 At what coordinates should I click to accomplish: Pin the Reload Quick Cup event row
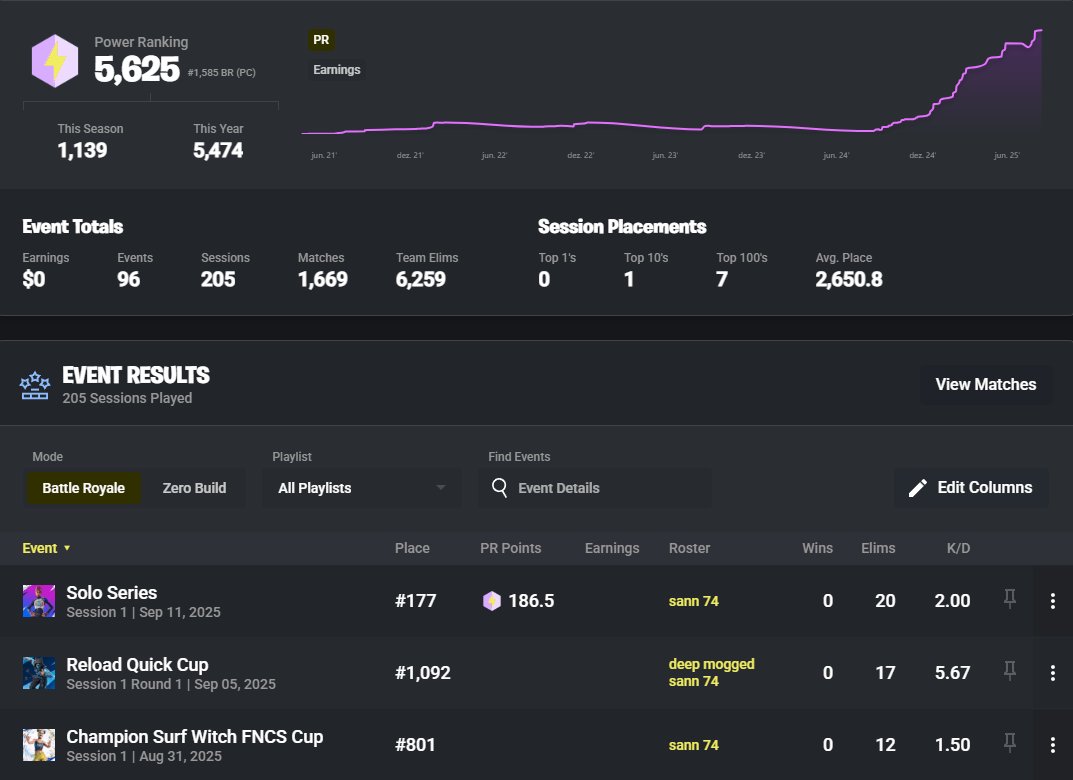[x=1009, y=671]
